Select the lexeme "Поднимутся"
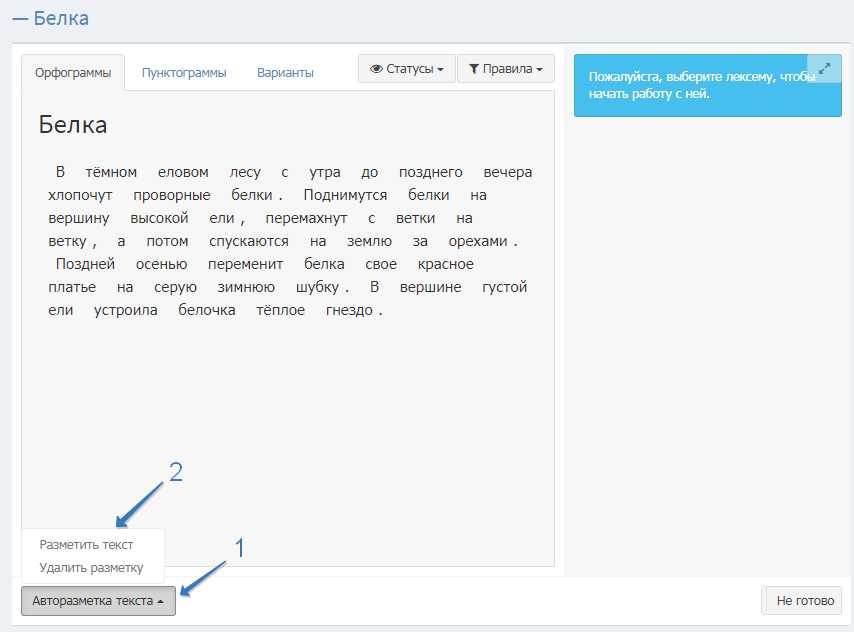Screen dimensions: 854x632 tap(346, 195)
